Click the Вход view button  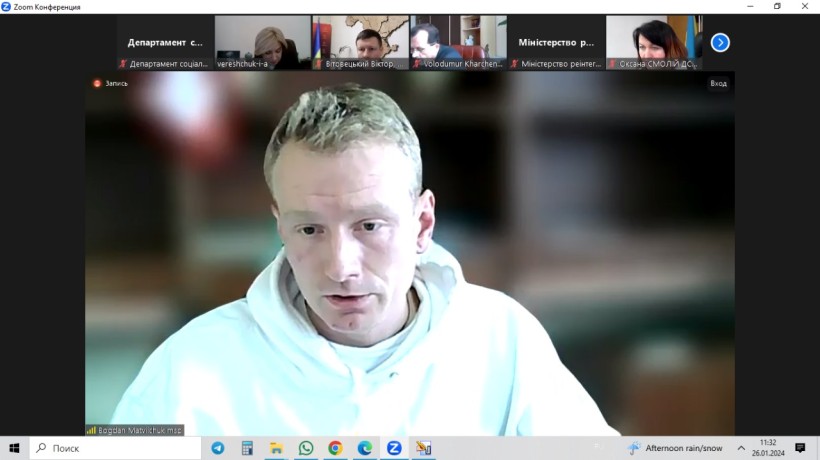coord(718,83)
